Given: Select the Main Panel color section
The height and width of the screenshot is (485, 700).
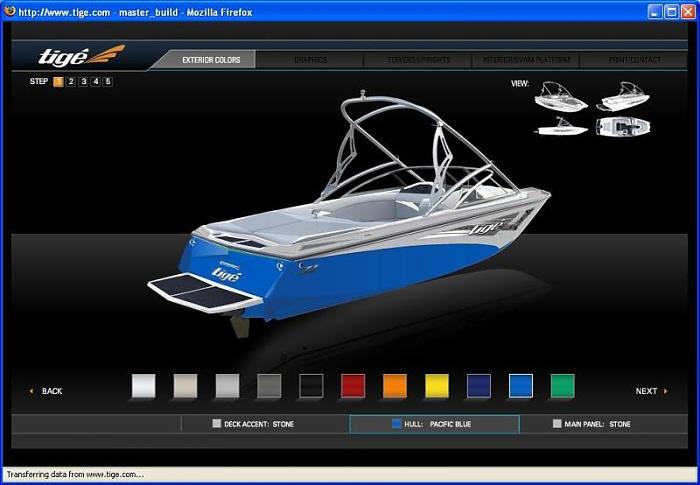Looking at the screenshot, I should (592, 424).
